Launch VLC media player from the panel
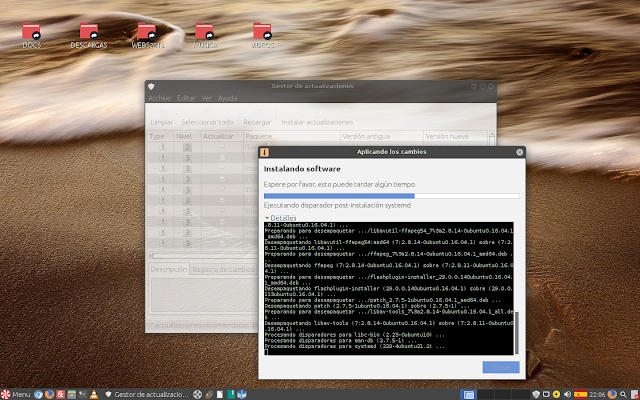 click(x=94, y=394)
